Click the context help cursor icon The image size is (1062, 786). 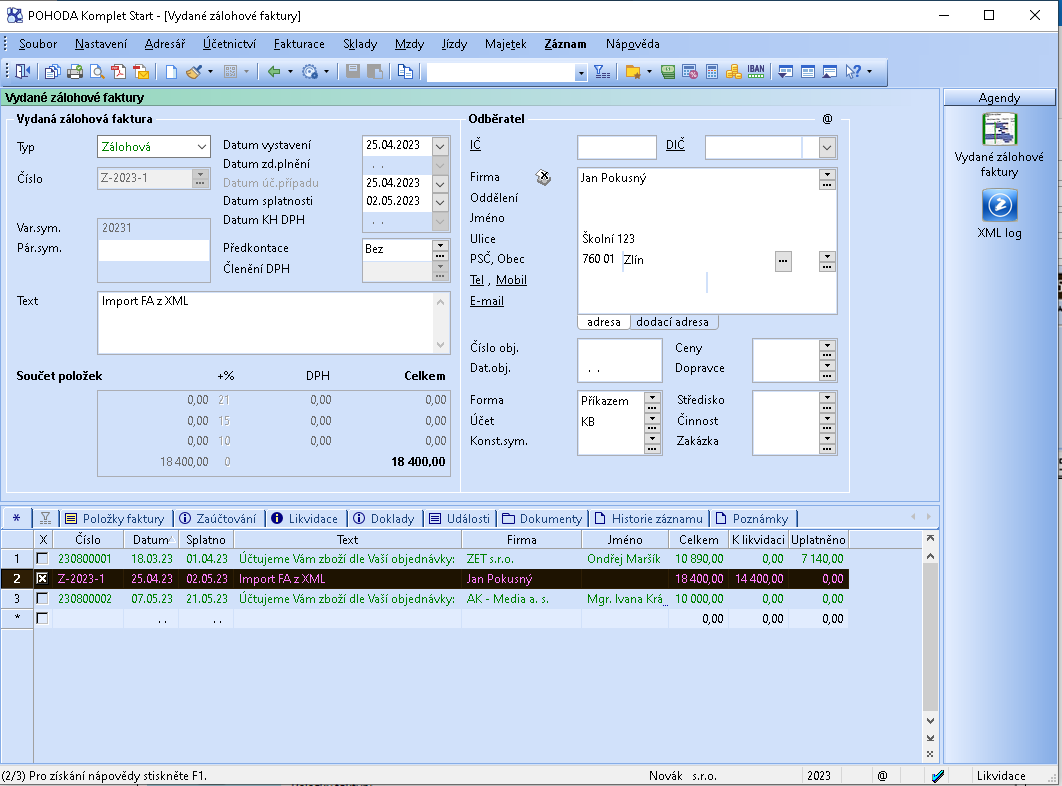tap(853, 71)
